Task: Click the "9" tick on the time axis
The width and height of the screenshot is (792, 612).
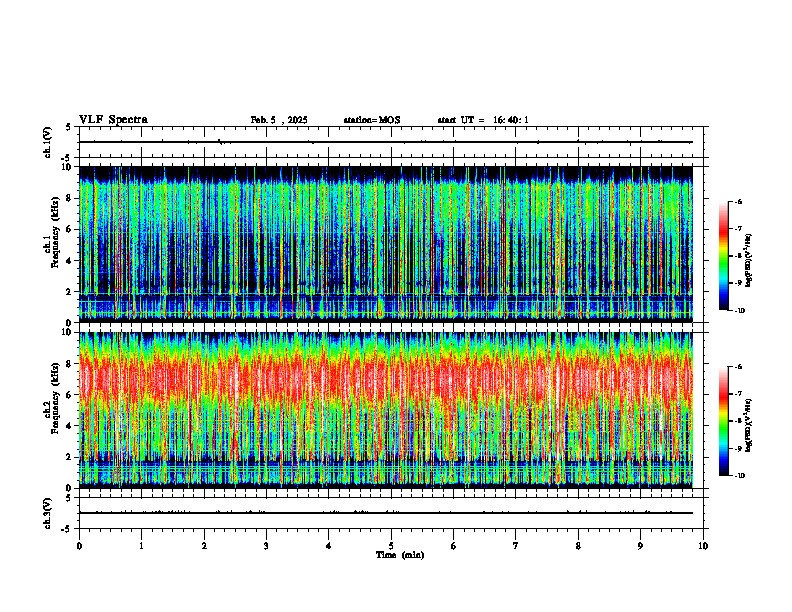Action: click(641, 546)
